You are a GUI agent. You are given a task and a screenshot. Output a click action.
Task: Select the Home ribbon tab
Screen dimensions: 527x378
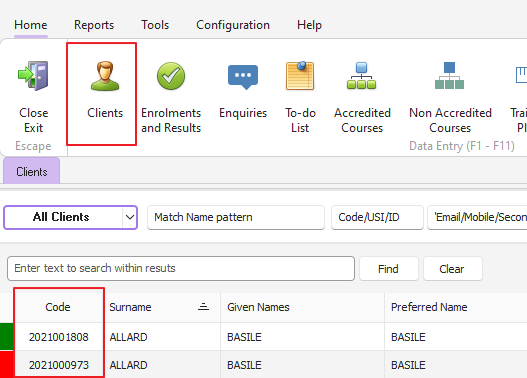click(31, 25)
